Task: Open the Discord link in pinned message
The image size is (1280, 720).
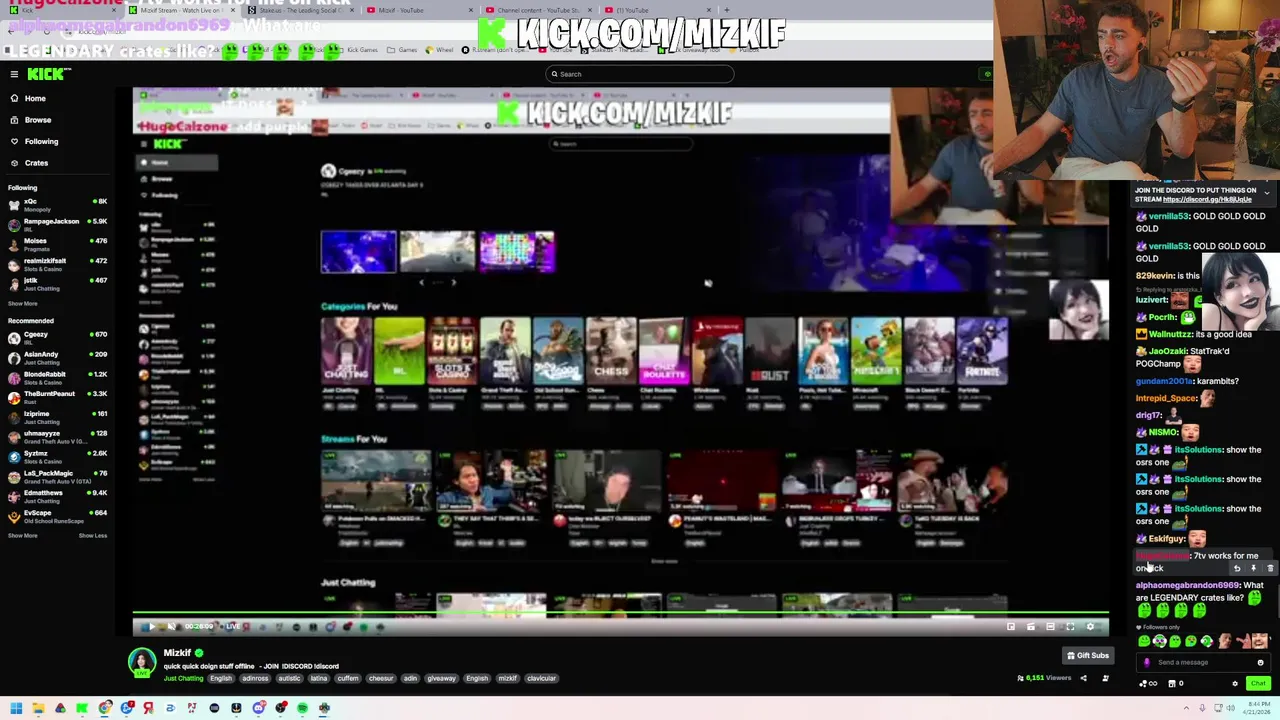Action: tap(1207, 199)
